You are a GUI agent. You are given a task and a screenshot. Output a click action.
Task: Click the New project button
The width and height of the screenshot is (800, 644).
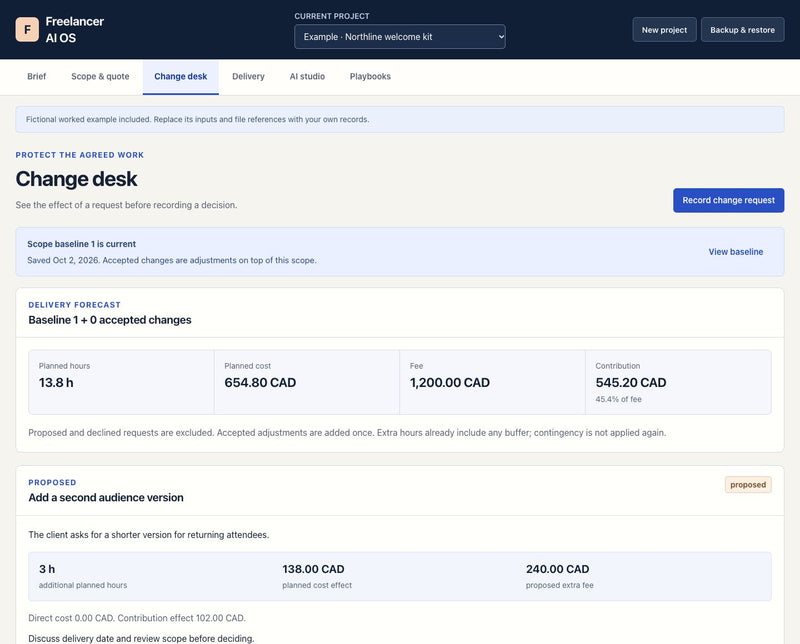click(664, 30)
